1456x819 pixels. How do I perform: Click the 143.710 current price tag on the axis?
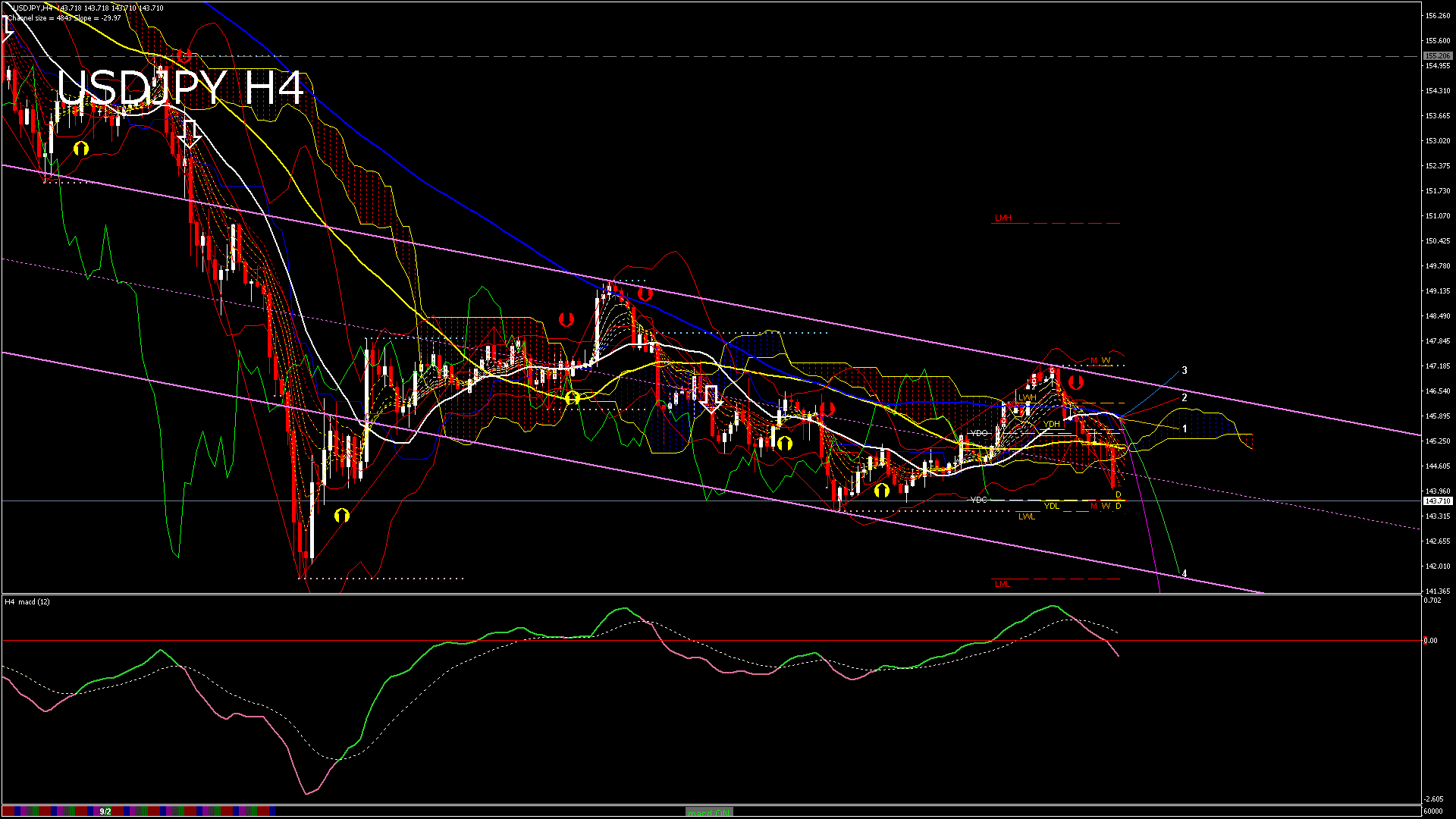[x=1437, y=501]
